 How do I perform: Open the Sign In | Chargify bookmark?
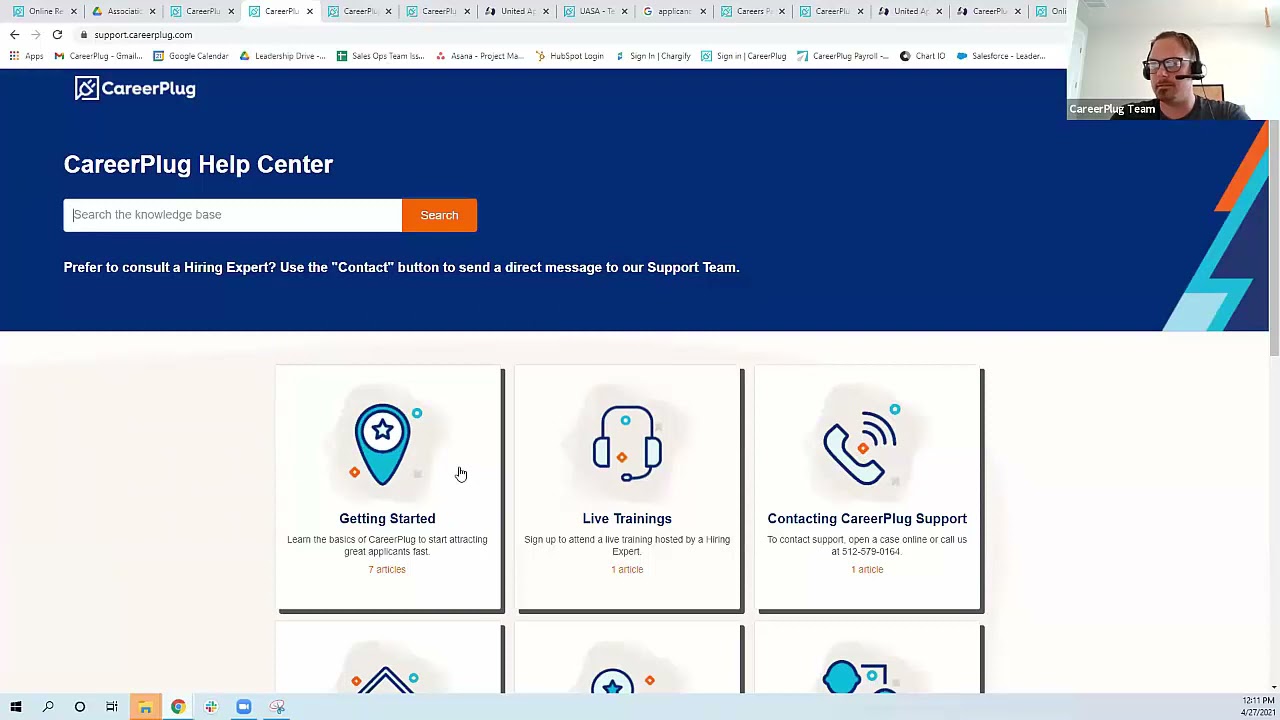pyautogui.click(x=651, y=56)
